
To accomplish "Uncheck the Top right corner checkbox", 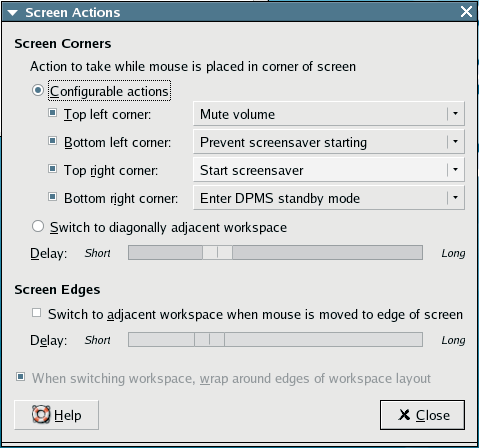I will point(52,169).
